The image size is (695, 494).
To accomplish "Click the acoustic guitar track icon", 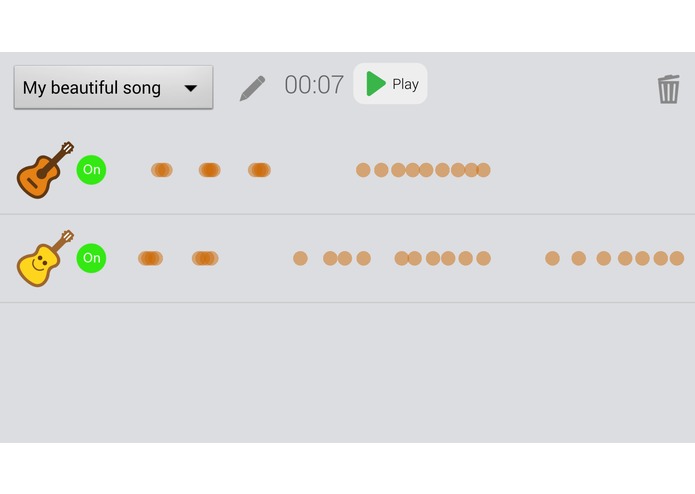I will click(45, 169).
